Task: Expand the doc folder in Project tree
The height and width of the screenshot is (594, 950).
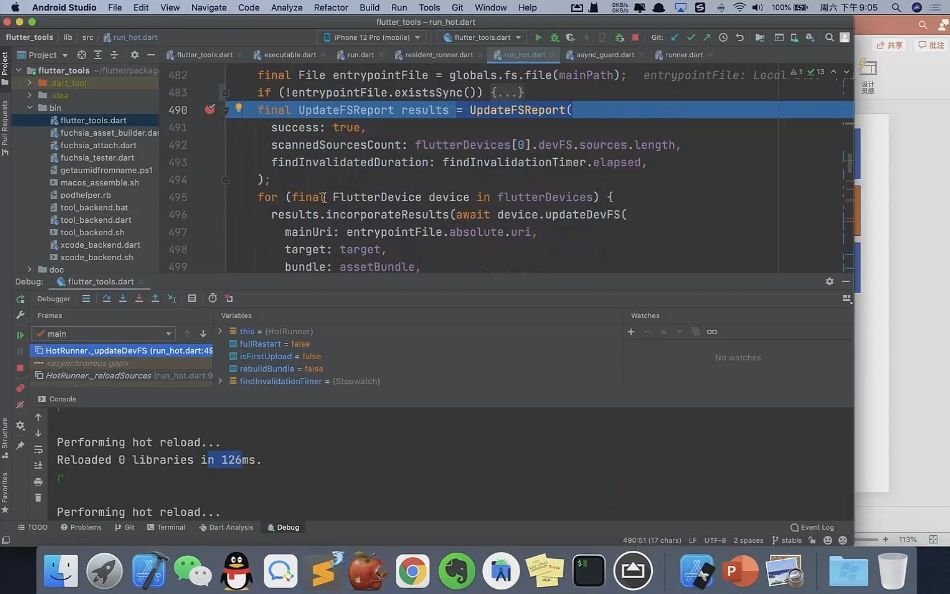Action: click(x=29, y=269)
